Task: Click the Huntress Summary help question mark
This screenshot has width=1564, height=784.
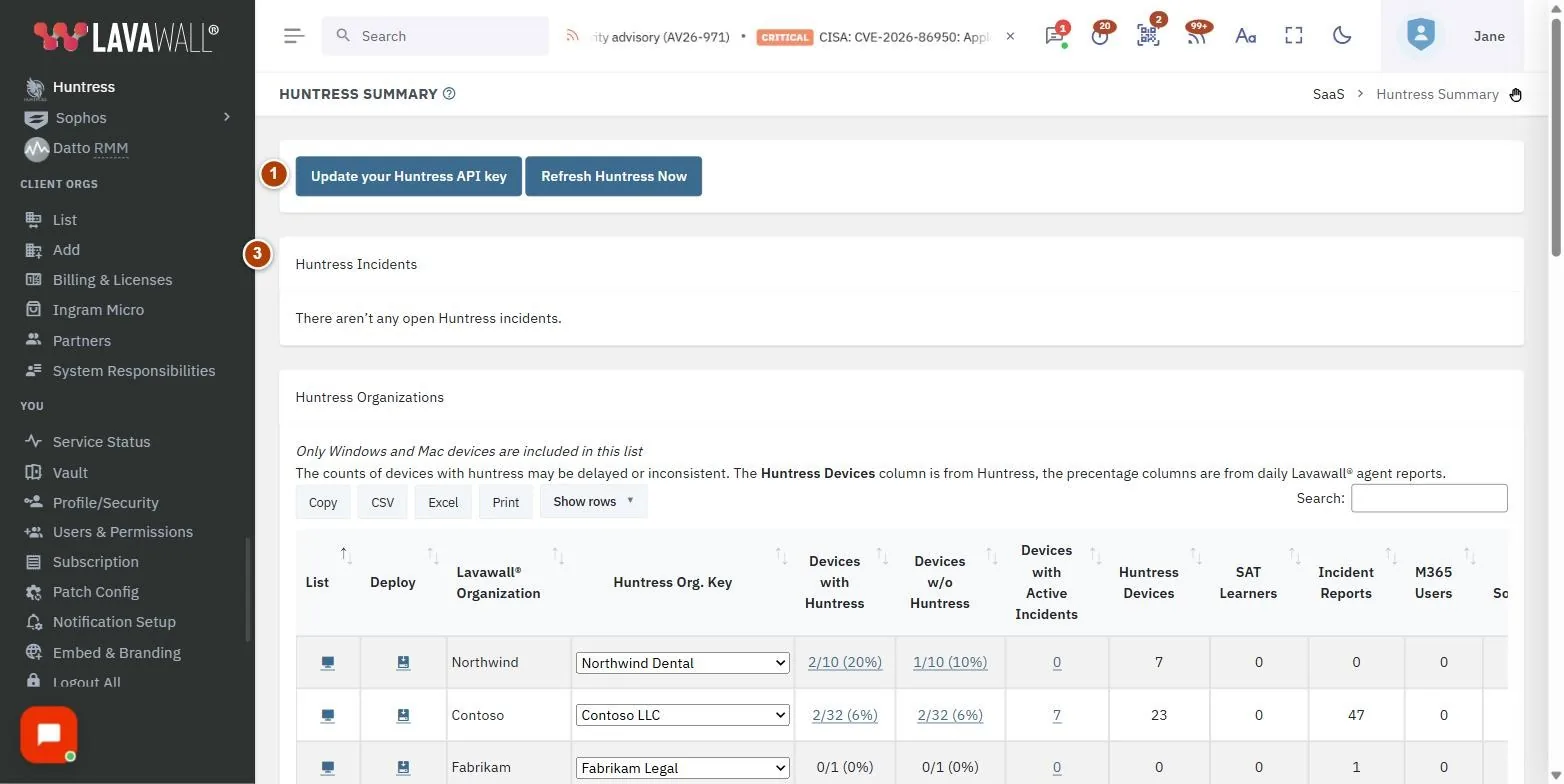Action: (449, 94)
